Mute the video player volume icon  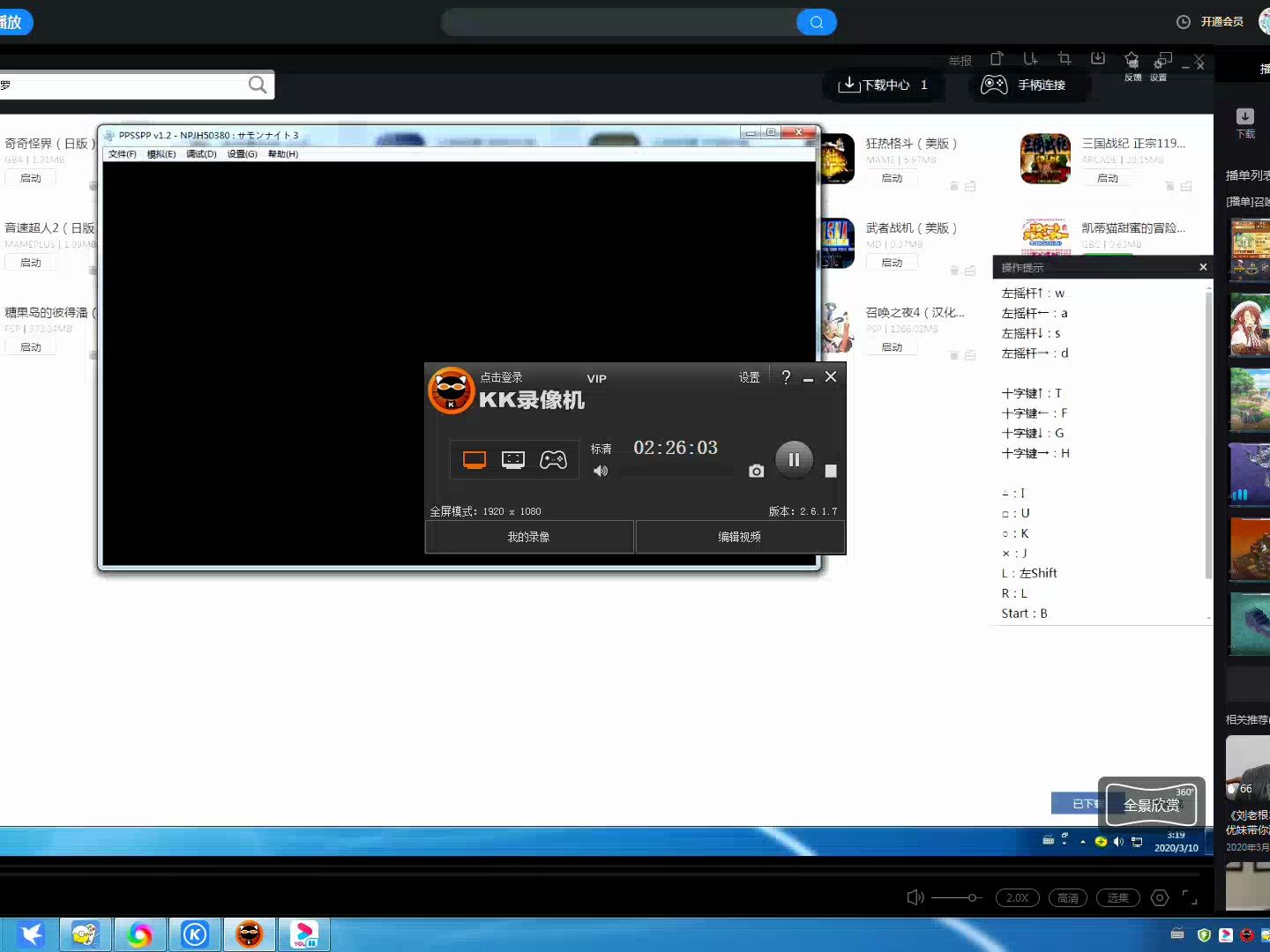pyautogui.click(x=915, y=897)
